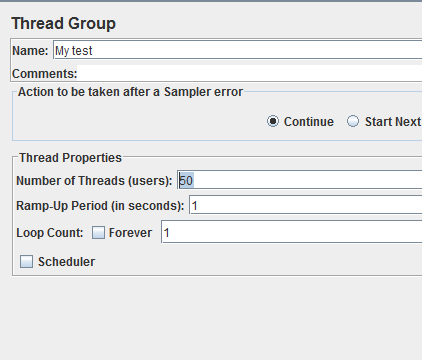This screenshot has height=360, width=422.
Task: Click the Ramp-Up Period (in seconds) label
Action: 100,206
